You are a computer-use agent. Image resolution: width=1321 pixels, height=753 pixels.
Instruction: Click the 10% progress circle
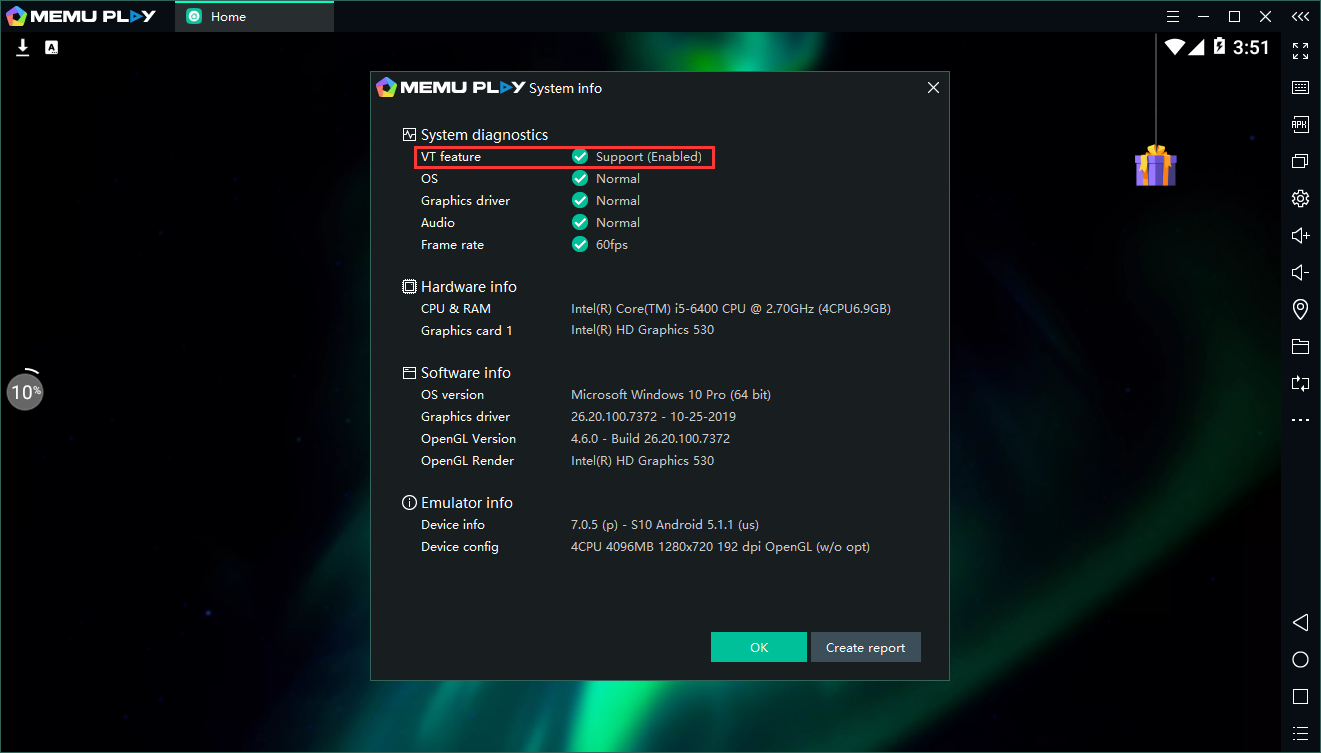25,391
